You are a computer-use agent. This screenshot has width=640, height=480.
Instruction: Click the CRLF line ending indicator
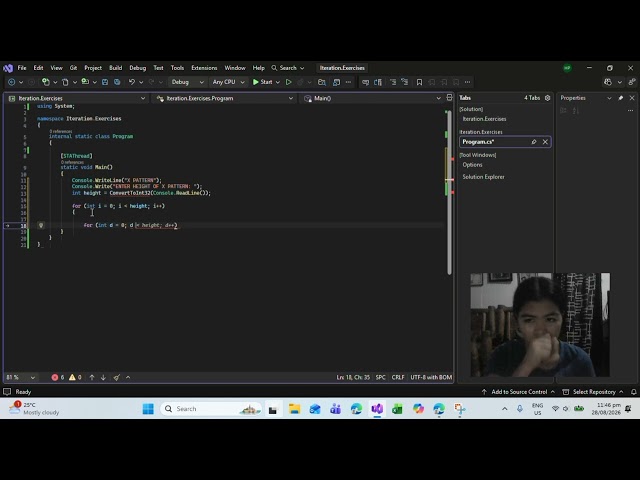pos(398,377)
